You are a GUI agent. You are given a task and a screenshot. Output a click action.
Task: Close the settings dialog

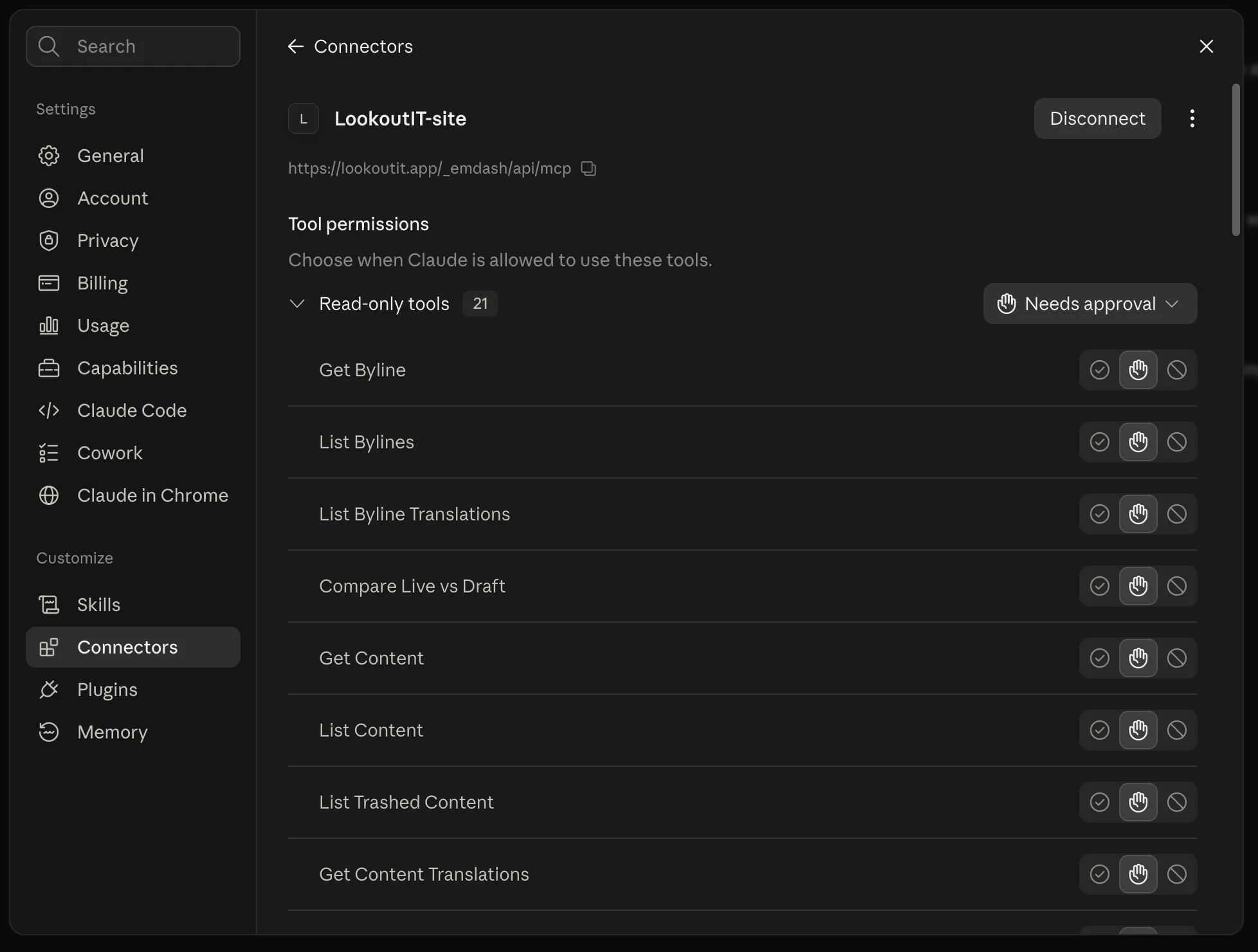(1207, 46)
